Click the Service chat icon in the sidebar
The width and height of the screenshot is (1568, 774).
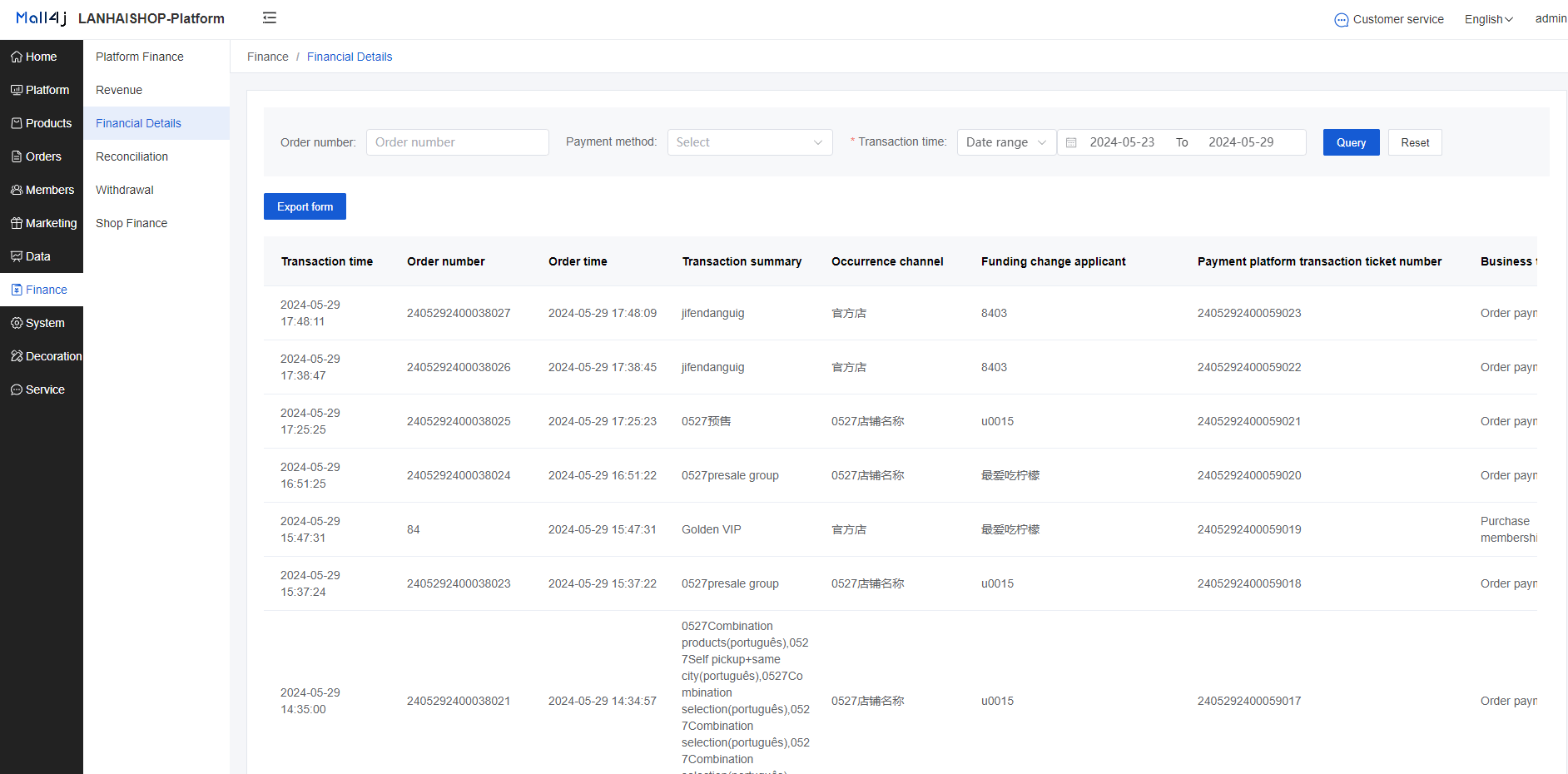17,389
